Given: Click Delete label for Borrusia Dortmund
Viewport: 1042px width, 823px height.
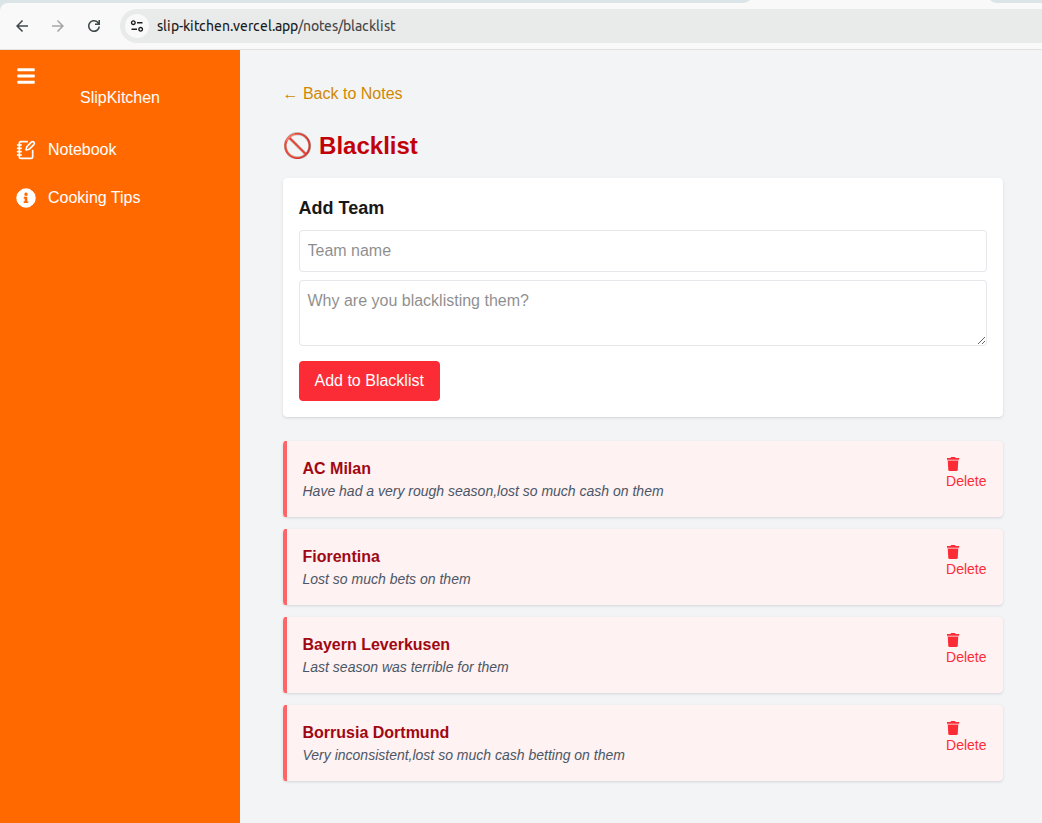Looking at the screenshot, I should [966, 745].
